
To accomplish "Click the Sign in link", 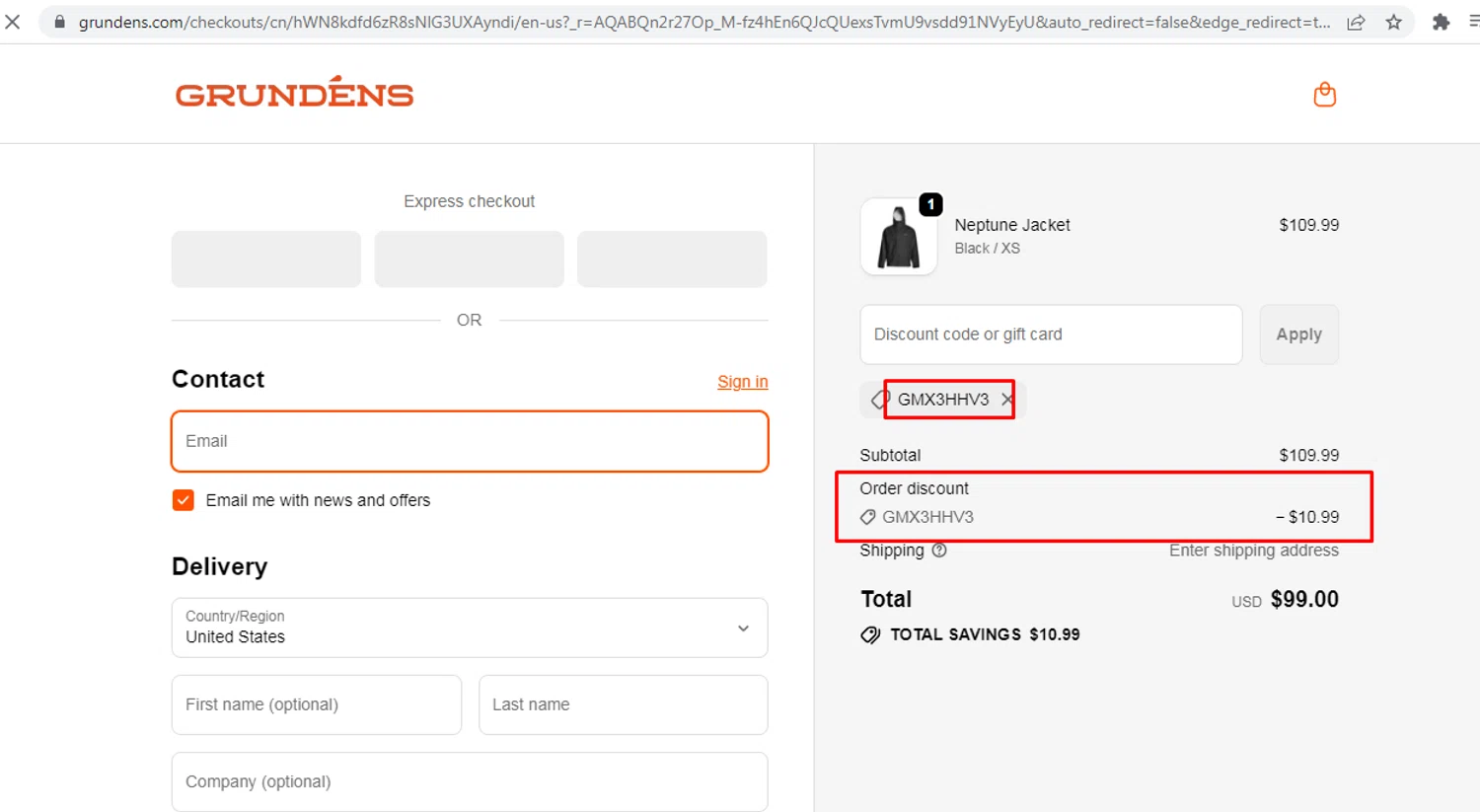I will (x=742, y=382).
